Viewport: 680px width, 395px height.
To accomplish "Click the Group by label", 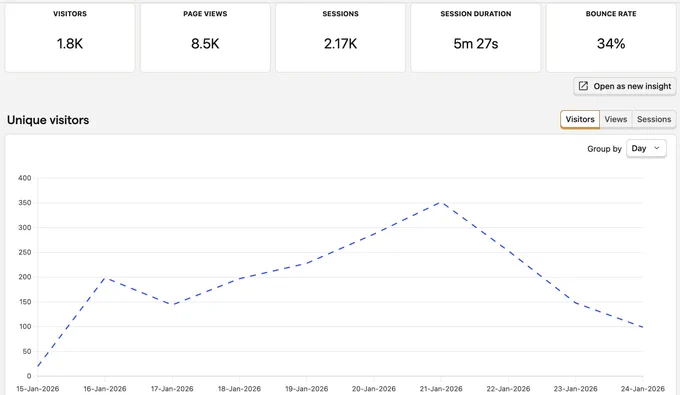I will (604, 149).
